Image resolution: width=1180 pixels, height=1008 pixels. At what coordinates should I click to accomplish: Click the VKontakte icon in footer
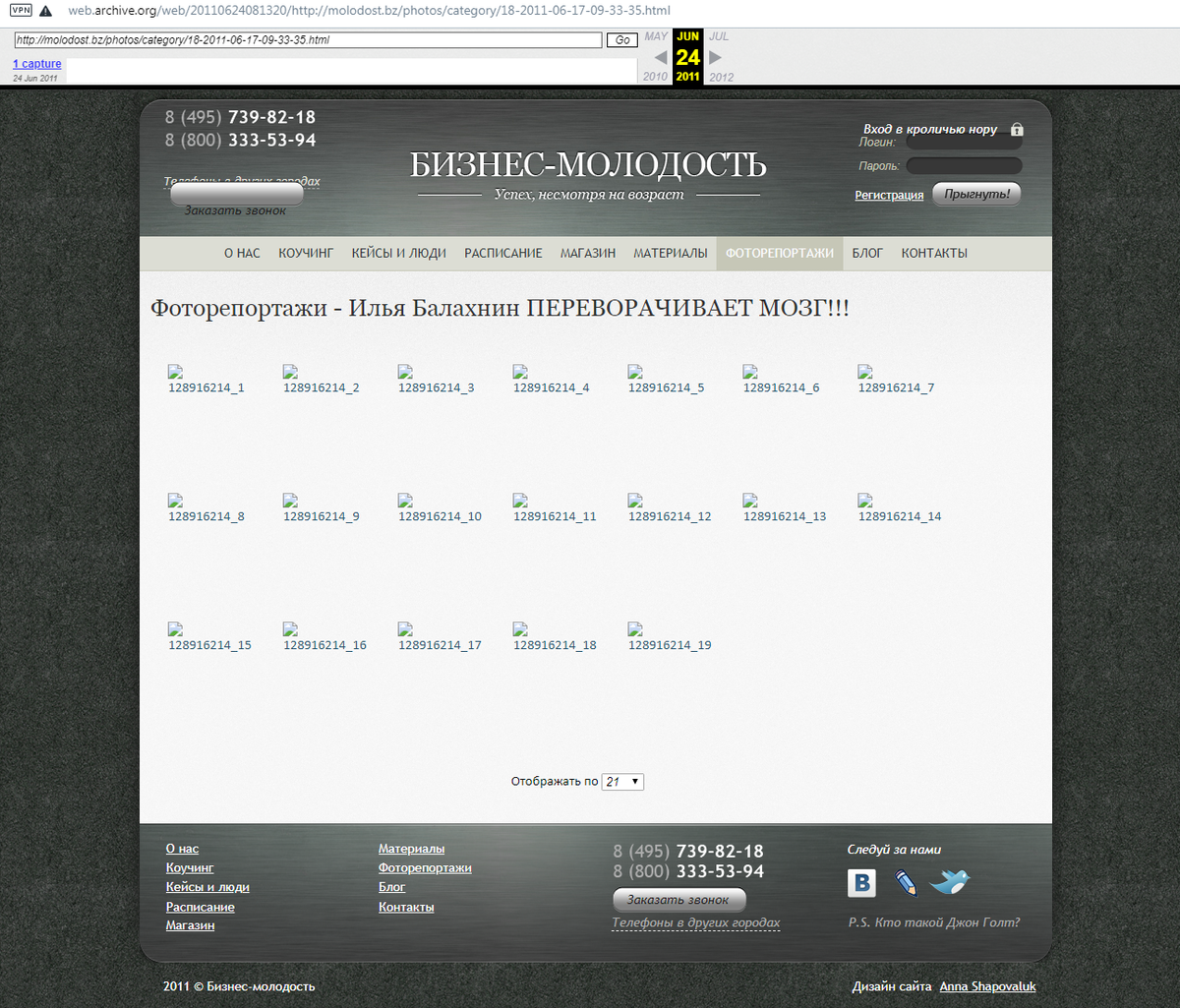pos(861,883)
